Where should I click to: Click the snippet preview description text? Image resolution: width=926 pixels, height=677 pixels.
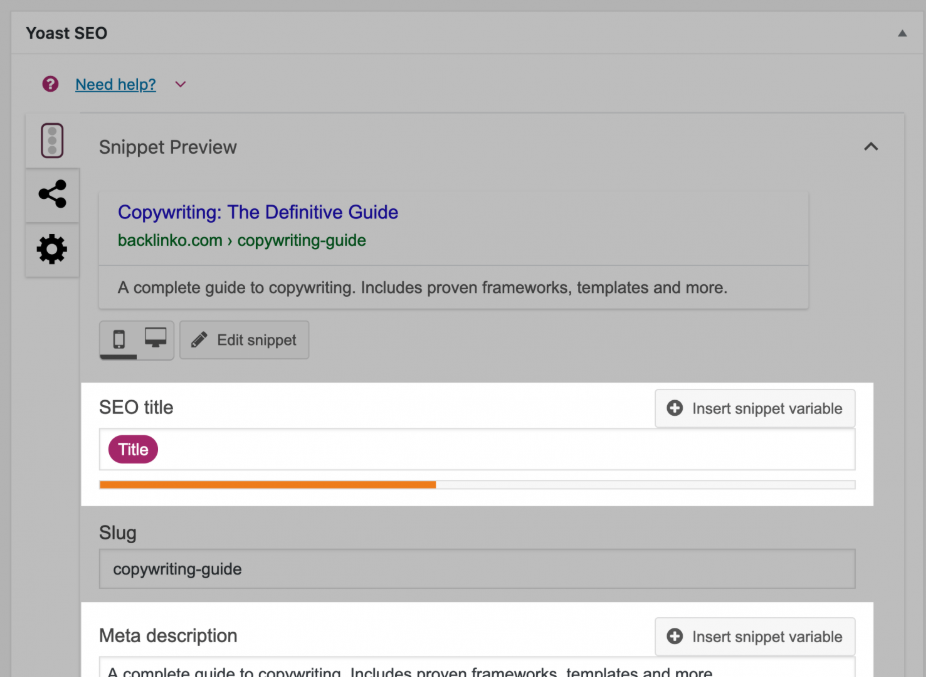(422, 288)
